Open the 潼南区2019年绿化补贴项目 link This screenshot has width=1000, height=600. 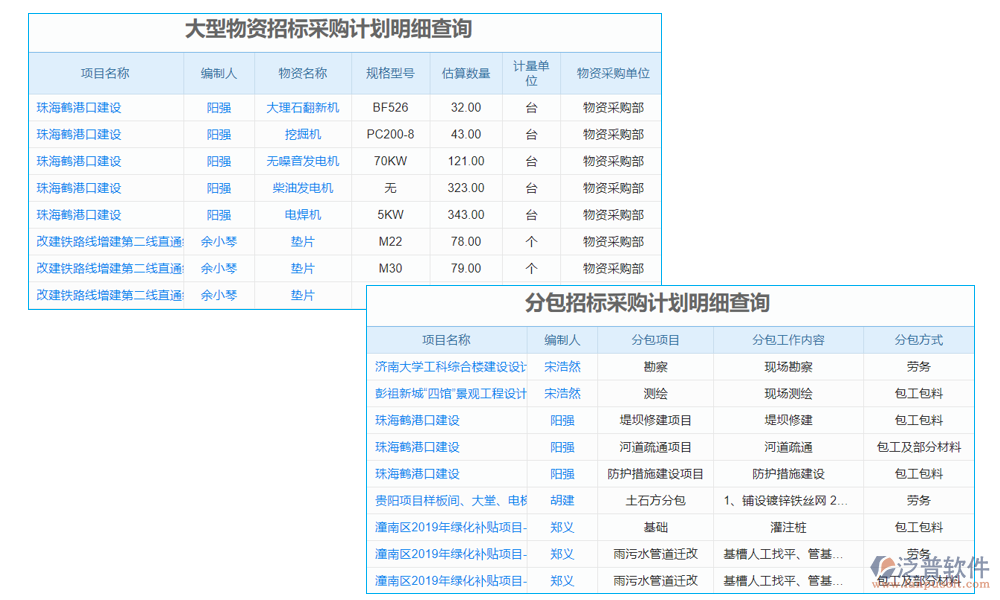(446, 527)
